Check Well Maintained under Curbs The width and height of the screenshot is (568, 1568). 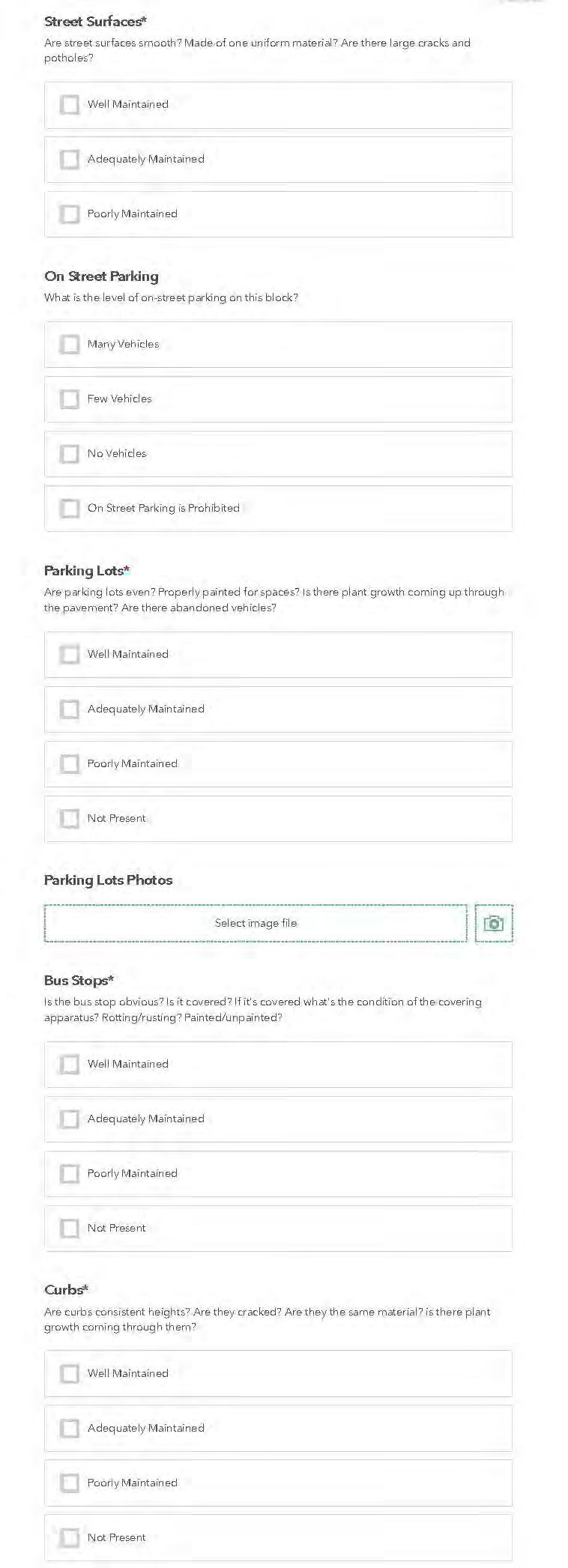(70, 1373)
